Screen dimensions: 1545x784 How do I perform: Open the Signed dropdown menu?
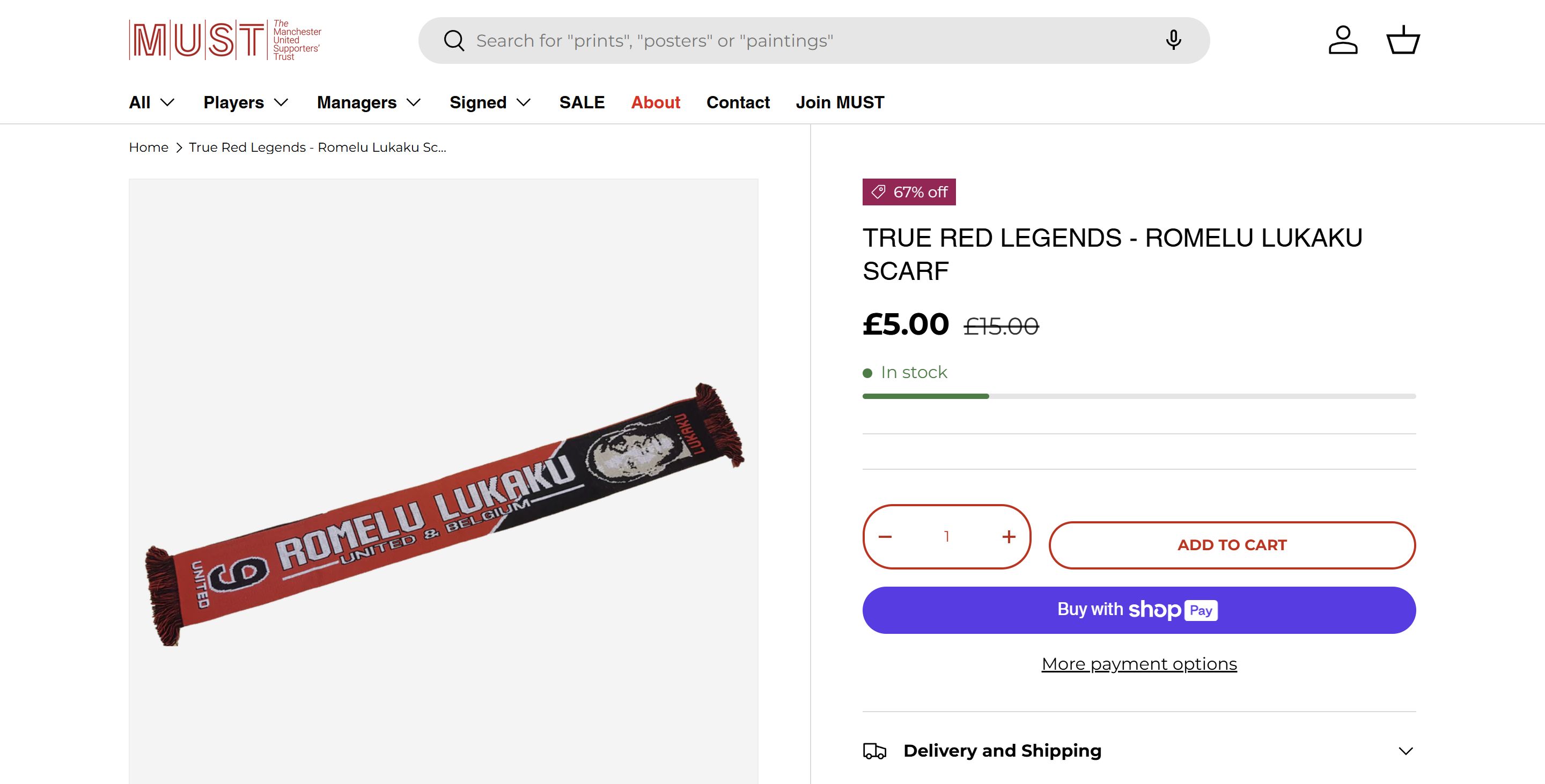point(490,102)
